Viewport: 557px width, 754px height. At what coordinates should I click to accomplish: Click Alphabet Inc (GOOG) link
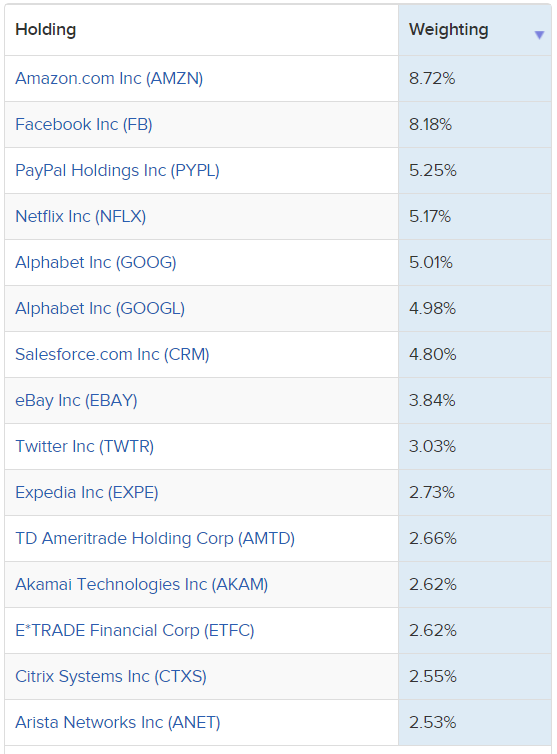(x=96, y=263)
